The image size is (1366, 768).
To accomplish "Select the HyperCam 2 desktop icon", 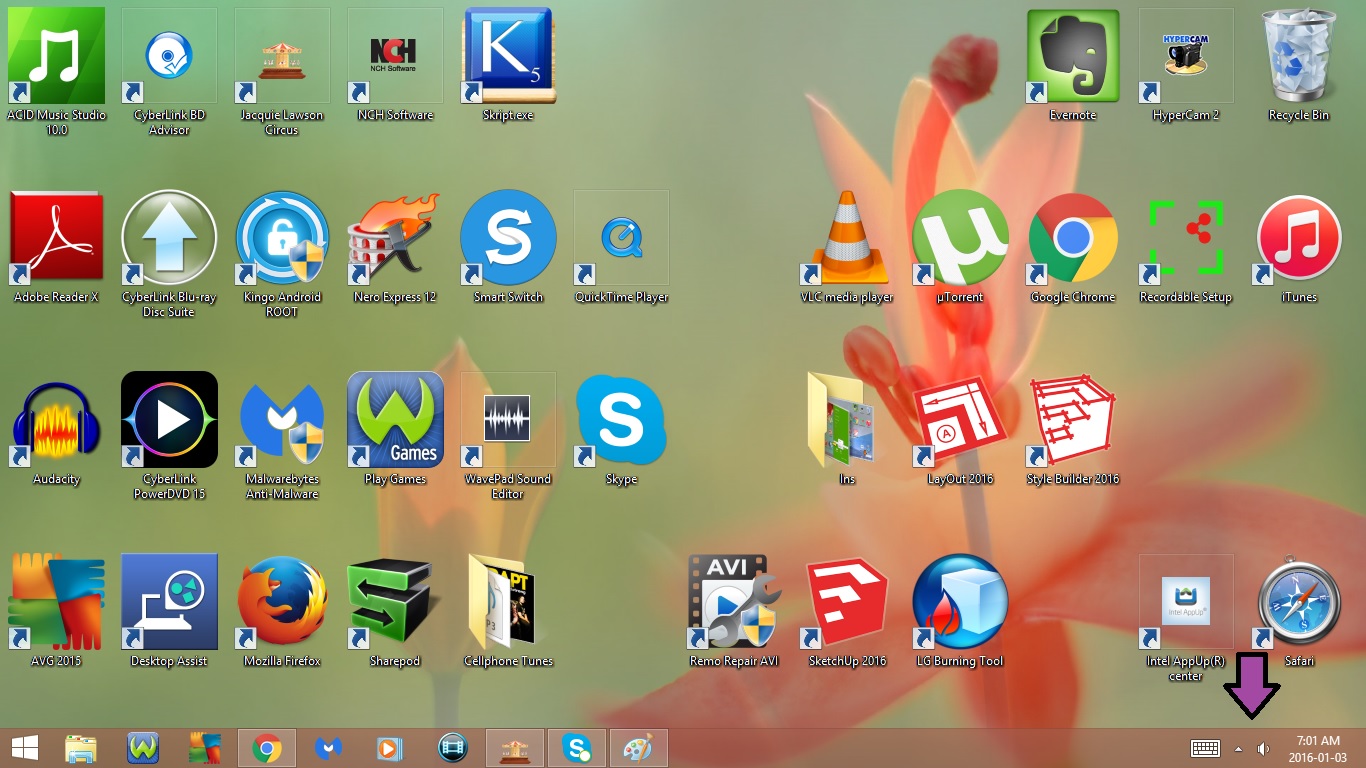I will 1186,56.
